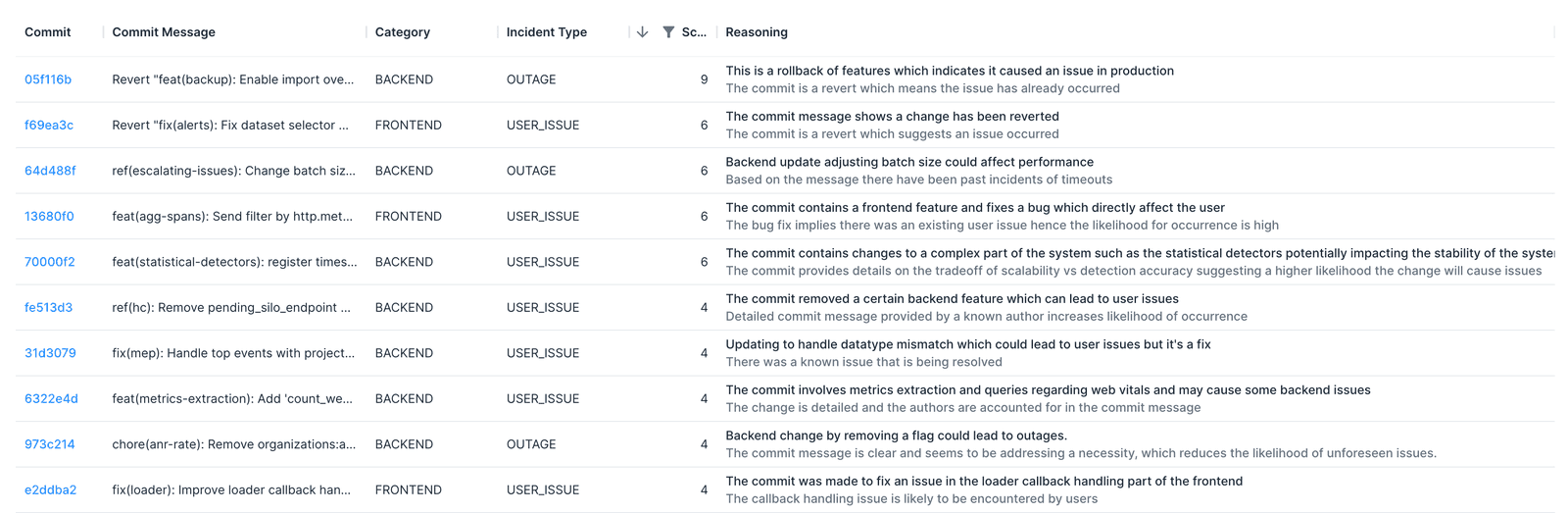Open commit f69ea3c link
1568x513 pixels.
point(49,126)
